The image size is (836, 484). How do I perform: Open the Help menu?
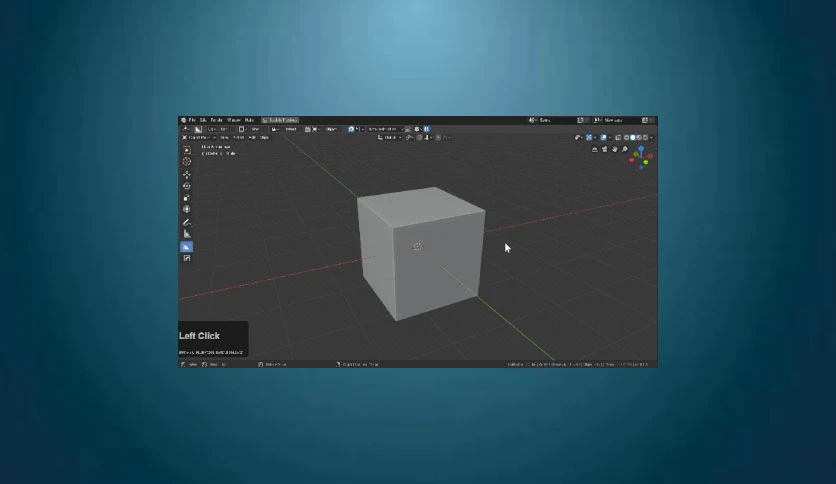coord(249,120)
